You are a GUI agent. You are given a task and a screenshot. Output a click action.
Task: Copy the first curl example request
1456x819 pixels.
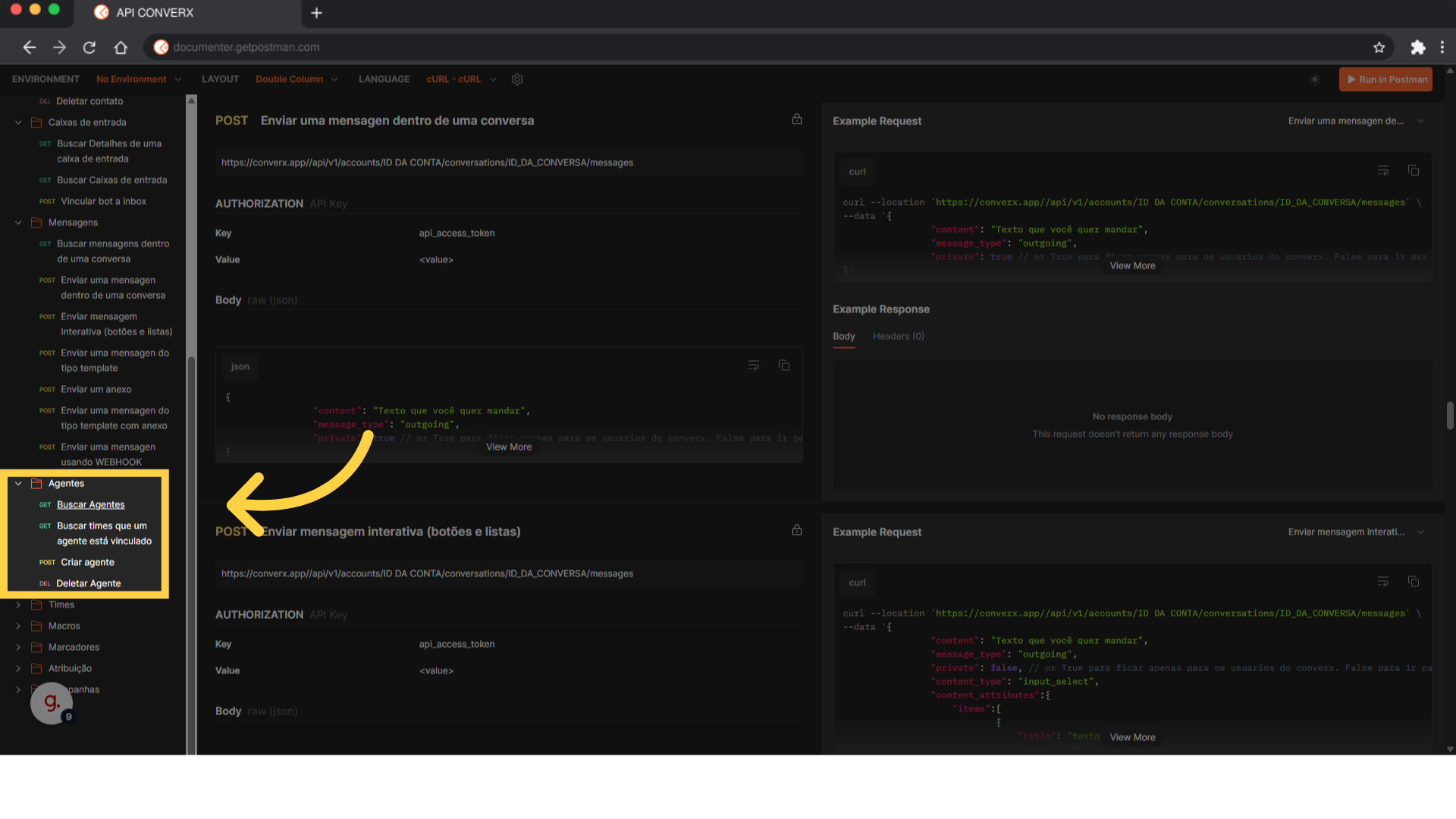(x=1414, y=171)
